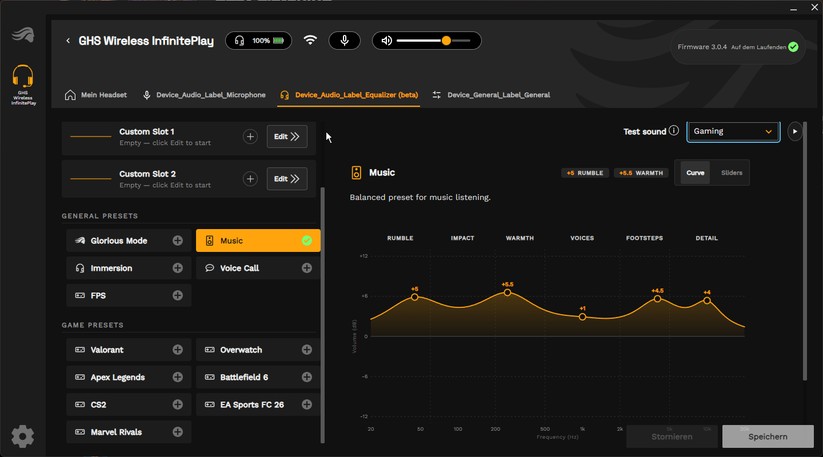Toggle the microphone mute button
This screenshot has width=823, height=457.
[344, 40]
